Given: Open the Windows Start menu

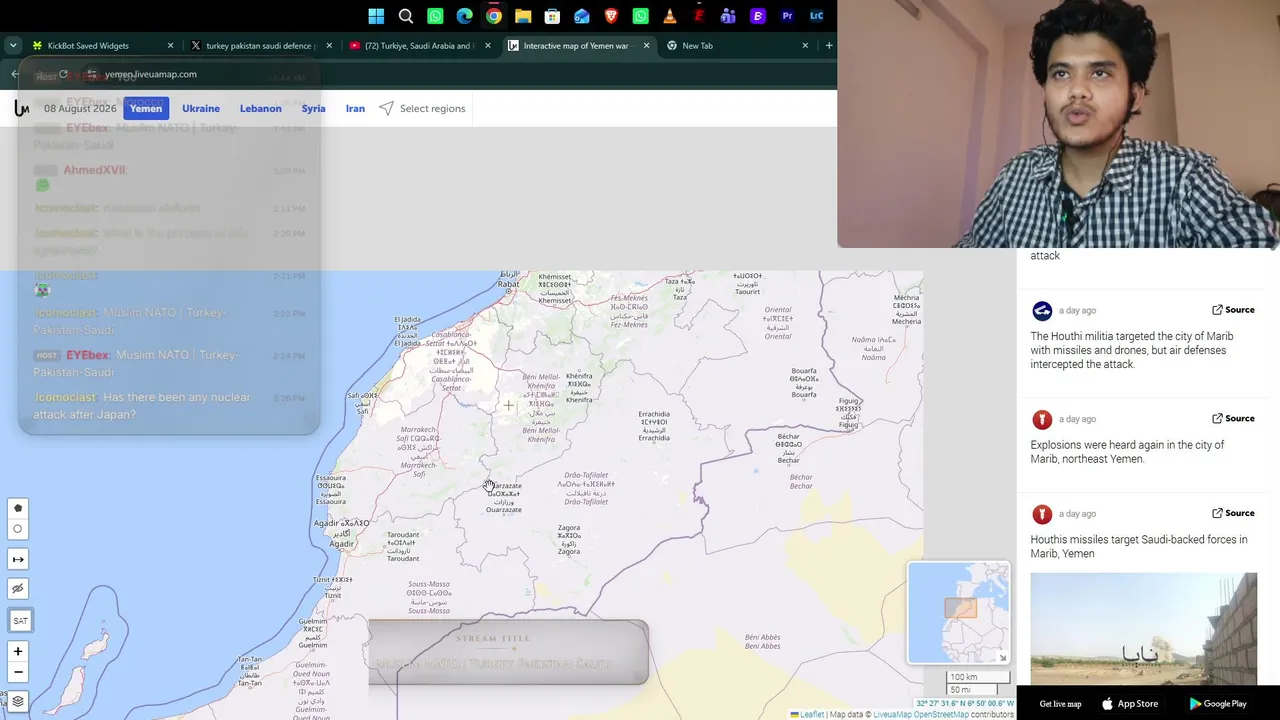Looking at the screenshot, I should tap(376, 16).
